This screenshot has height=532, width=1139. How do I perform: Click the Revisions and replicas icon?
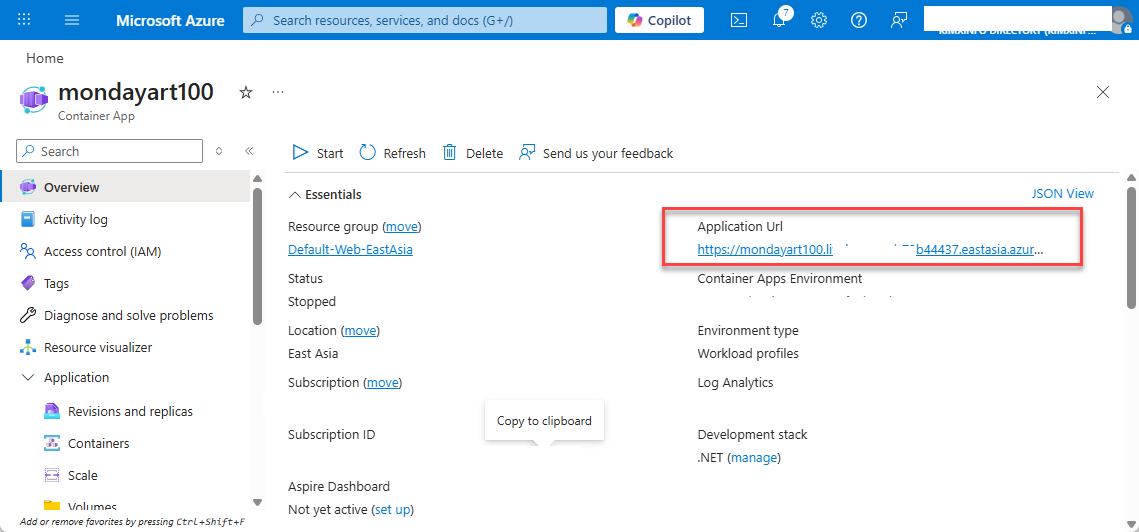(52, 411)
